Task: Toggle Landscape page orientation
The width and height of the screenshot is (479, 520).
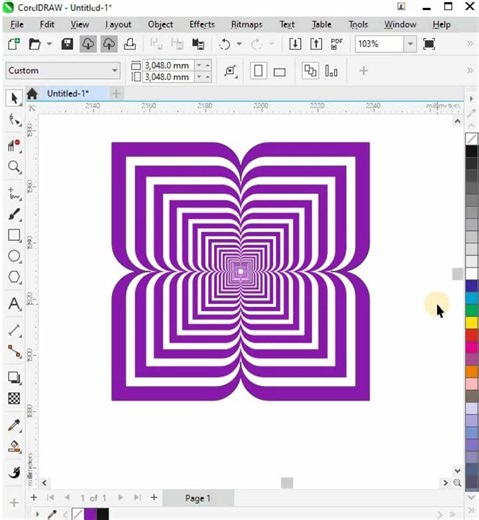Action: click(x=279, y=71)
